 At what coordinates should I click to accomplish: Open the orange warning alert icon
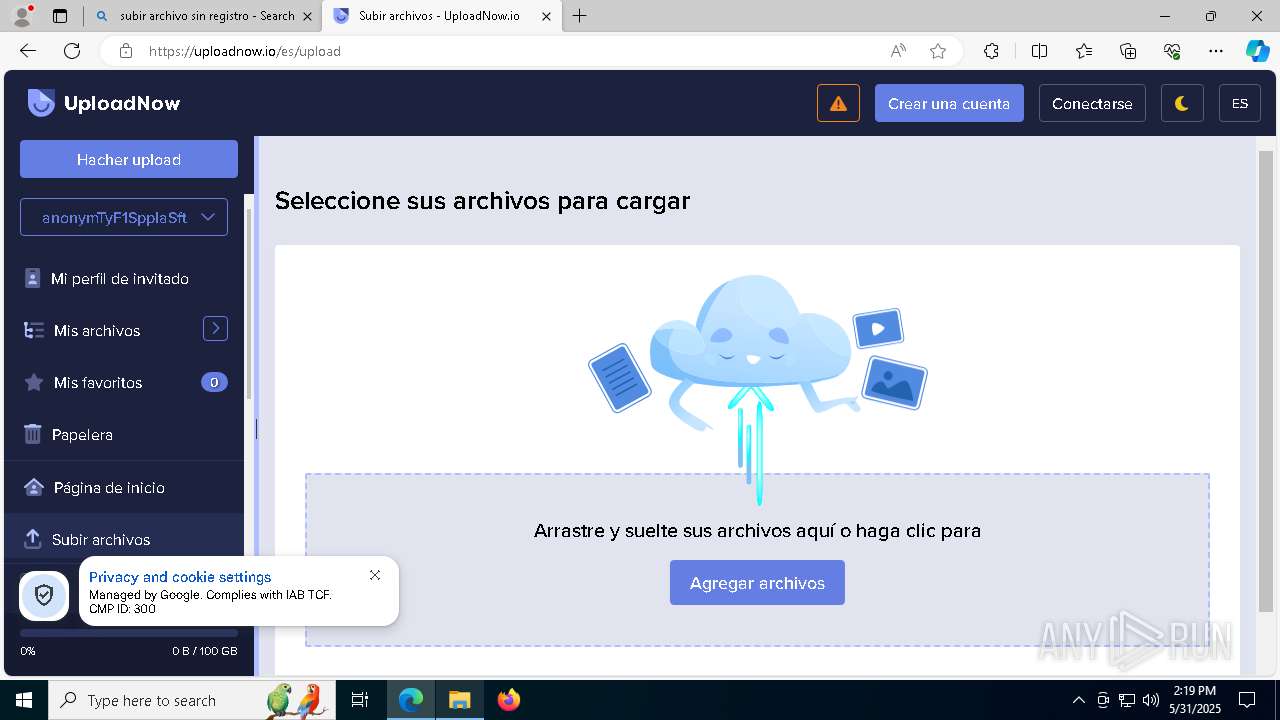click(838, 103)
